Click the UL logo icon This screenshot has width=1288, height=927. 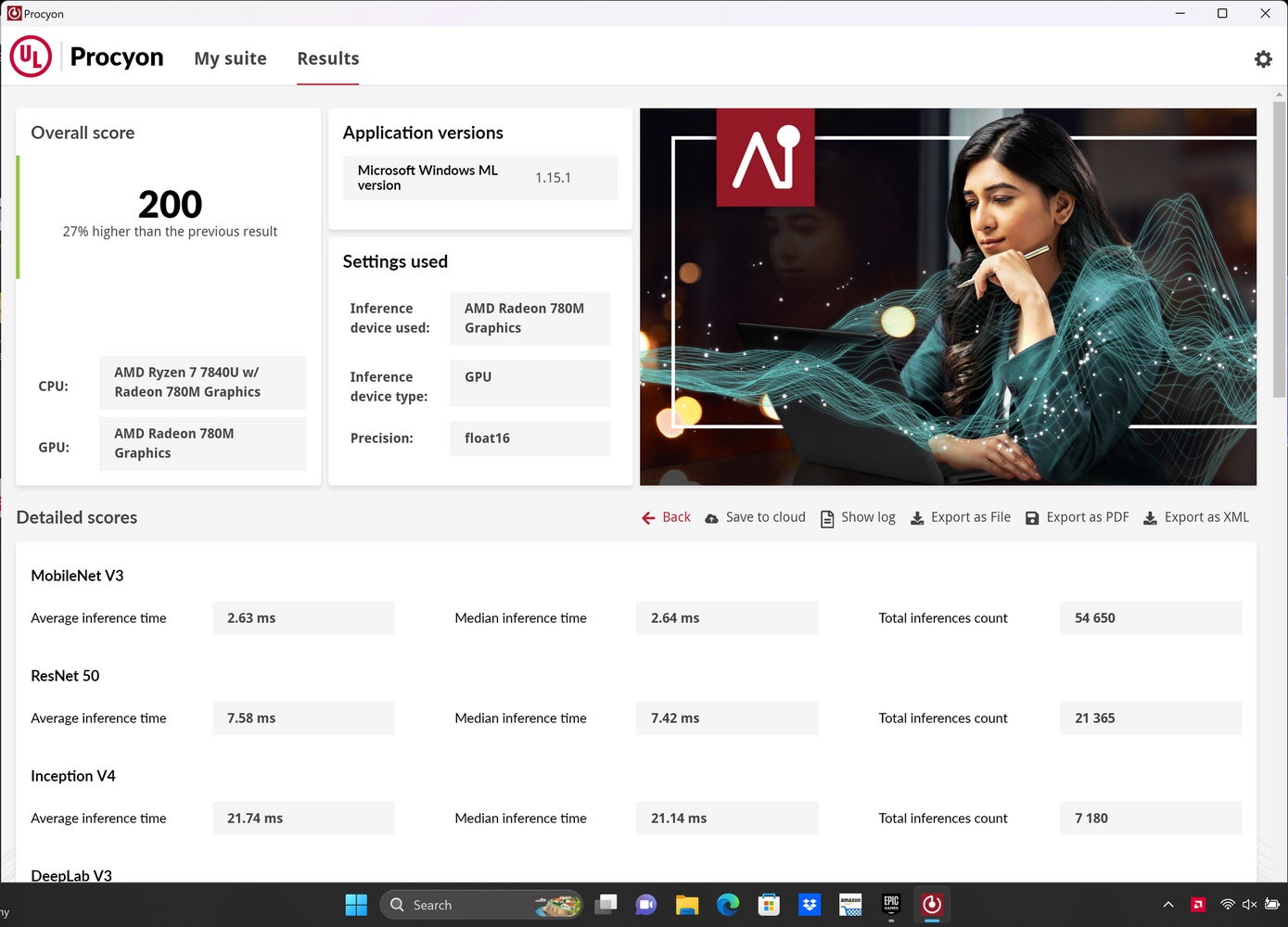31,57
